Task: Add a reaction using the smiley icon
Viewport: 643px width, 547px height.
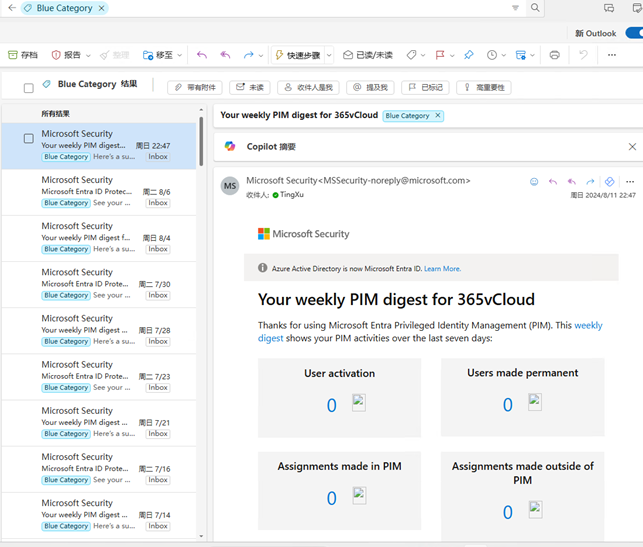Action: (534, 182)
